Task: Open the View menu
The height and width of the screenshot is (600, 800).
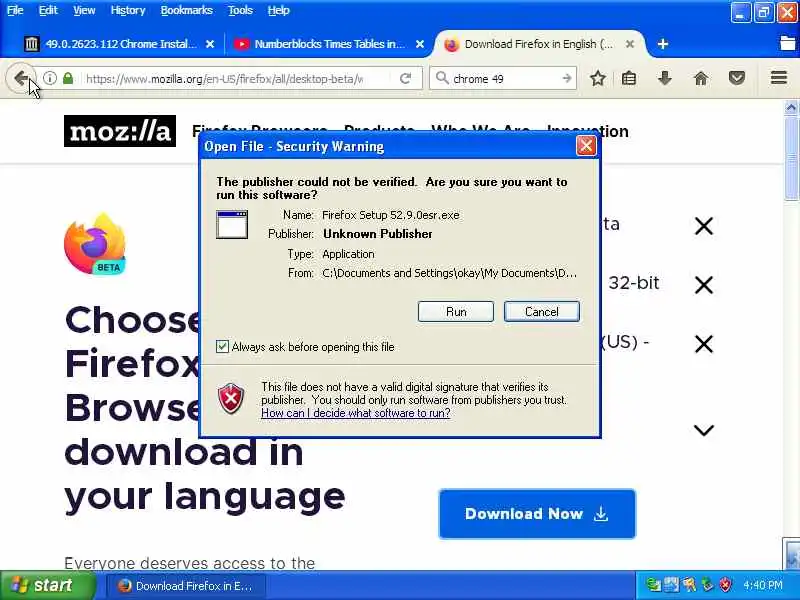Action: pos(84,10)
